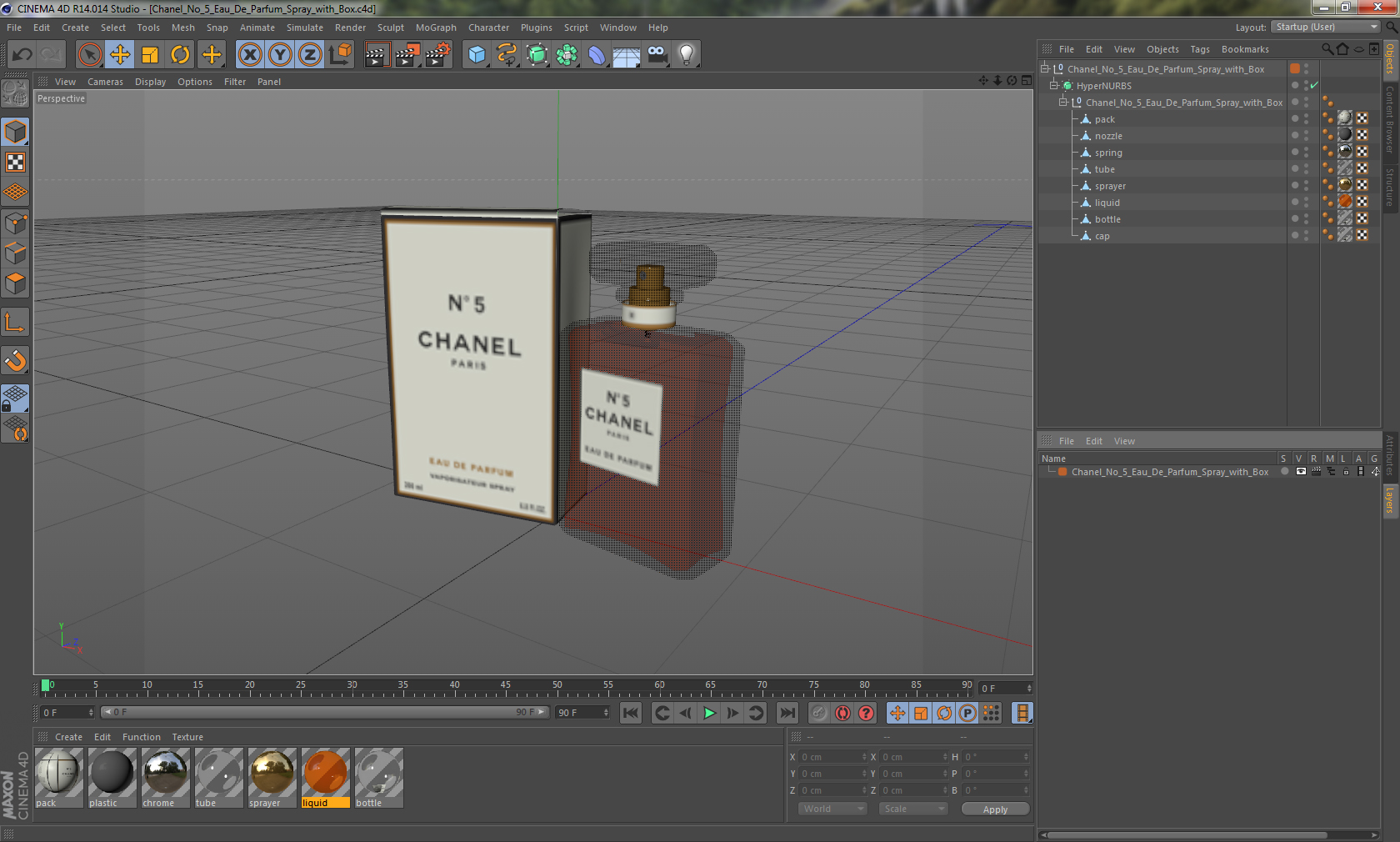
Task: Toggle autokeying button
Action: 842,713
